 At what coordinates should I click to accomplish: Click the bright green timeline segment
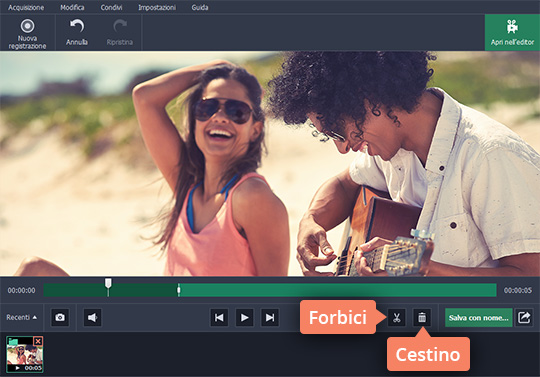[x=338, y=290]
